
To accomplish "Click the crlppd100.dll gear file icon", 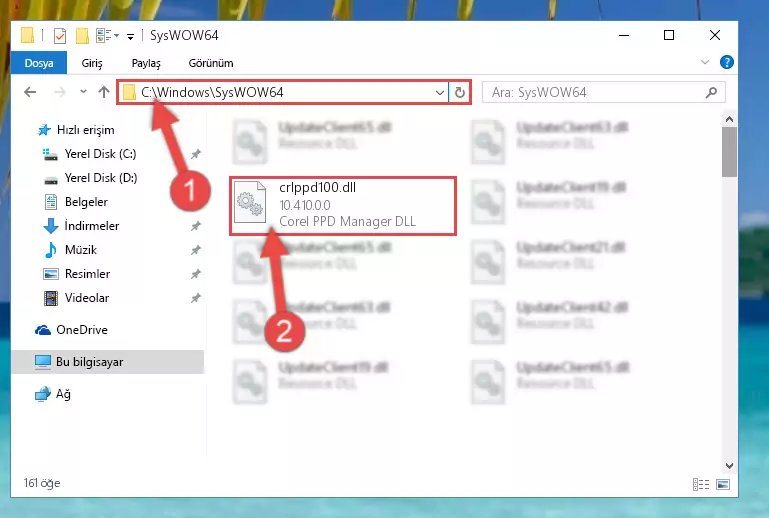I will 250,202.
